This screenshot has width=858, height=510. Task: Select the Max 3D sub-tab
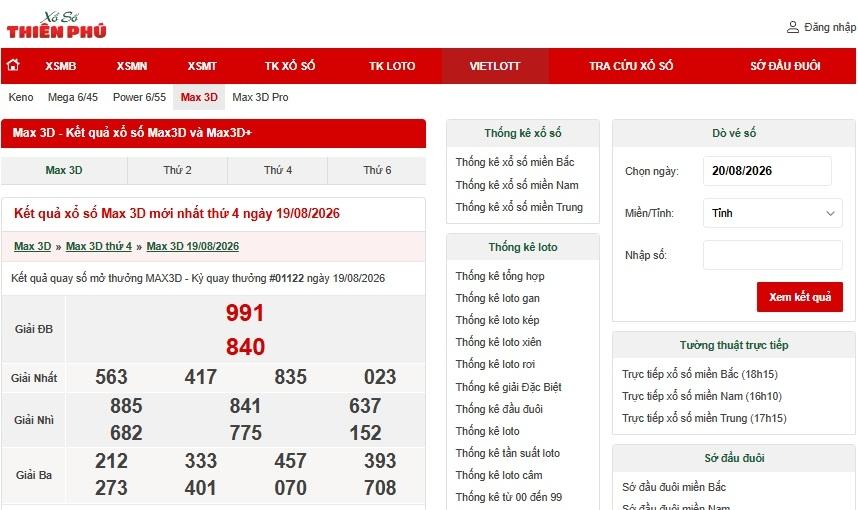click(199, 97)
